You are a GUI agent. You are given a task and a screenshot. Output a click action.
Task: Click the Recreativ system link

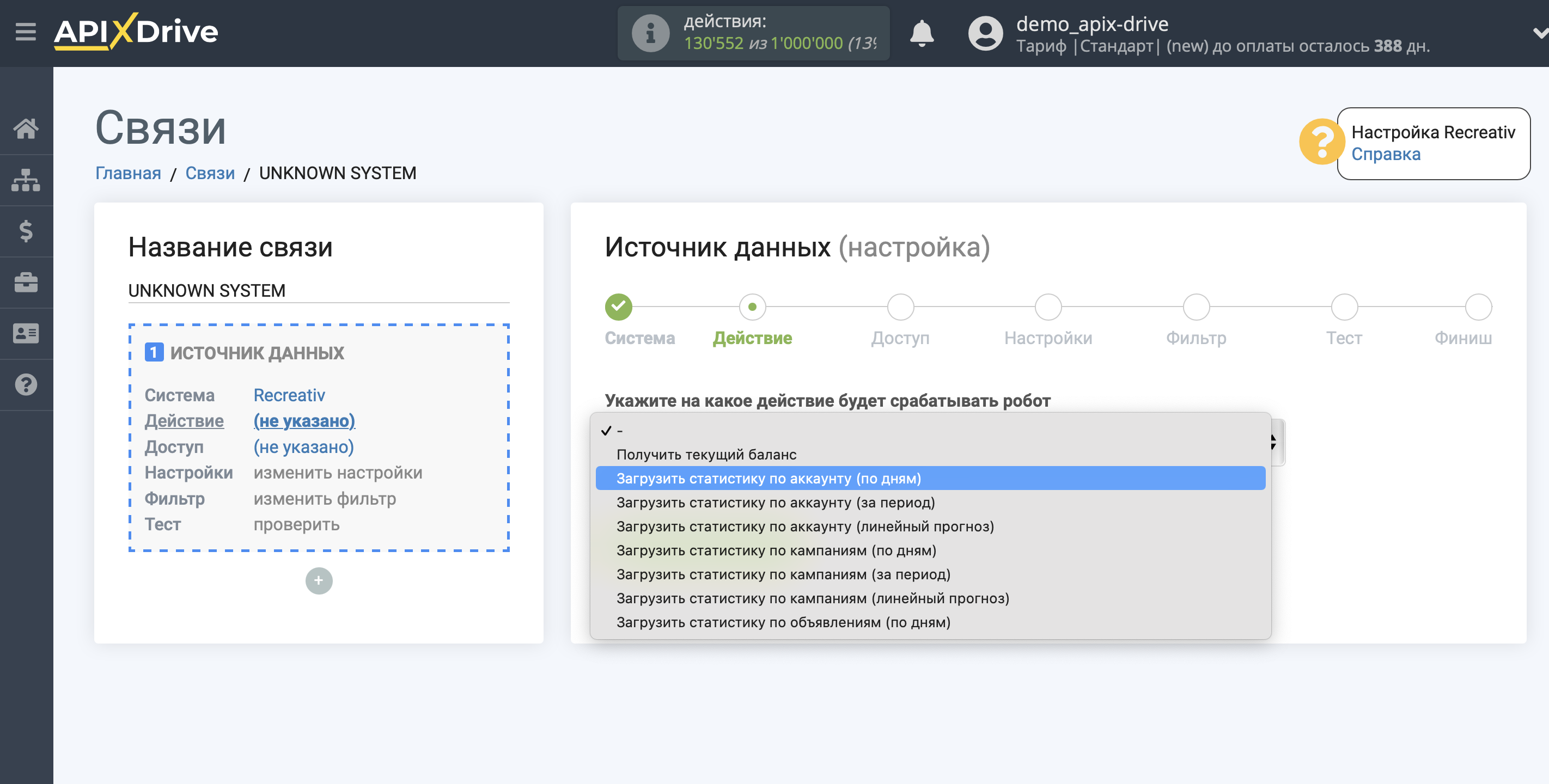[x=289, y=395]
